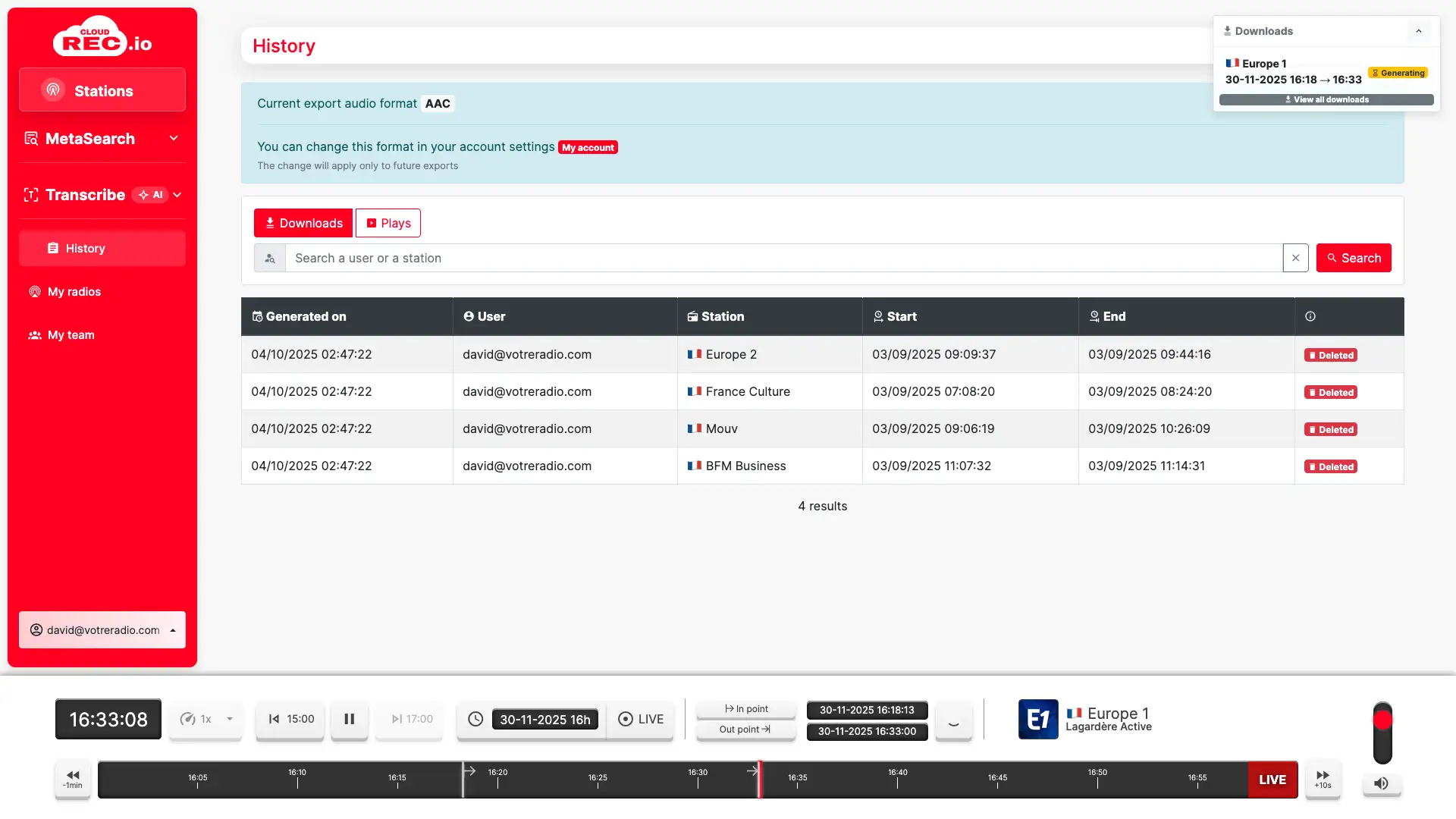The width and height of the screenshot is (1456, 819).
Task: Pause playback with the pause icon
Action: [350, 719]
